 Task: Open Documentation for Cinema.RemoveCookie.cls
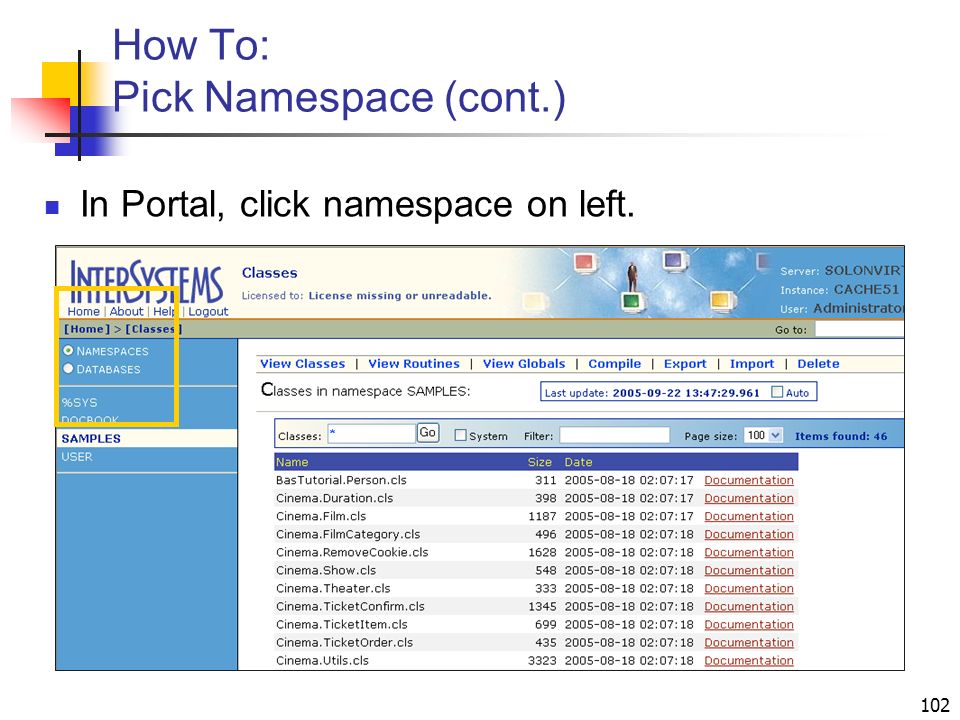(749, 552)
